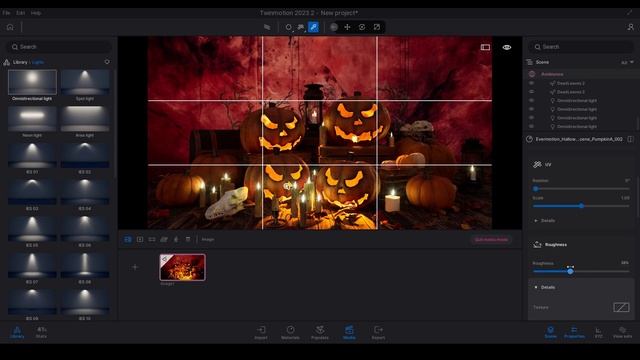Open the Media dock button

pyautogui.click(x=349, y=332)
